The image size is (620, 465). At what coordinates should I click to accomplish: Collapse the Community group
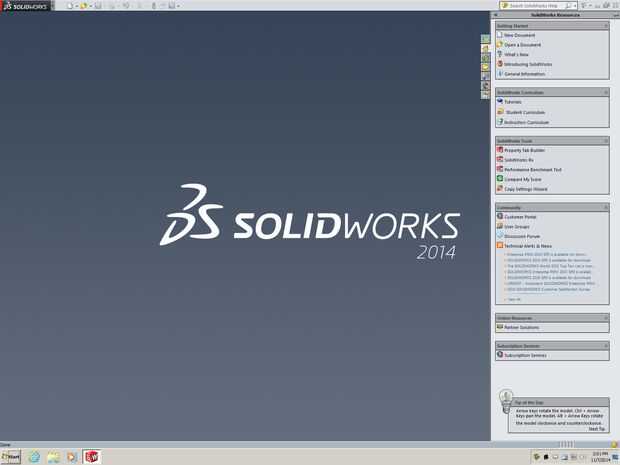[606, 207]
